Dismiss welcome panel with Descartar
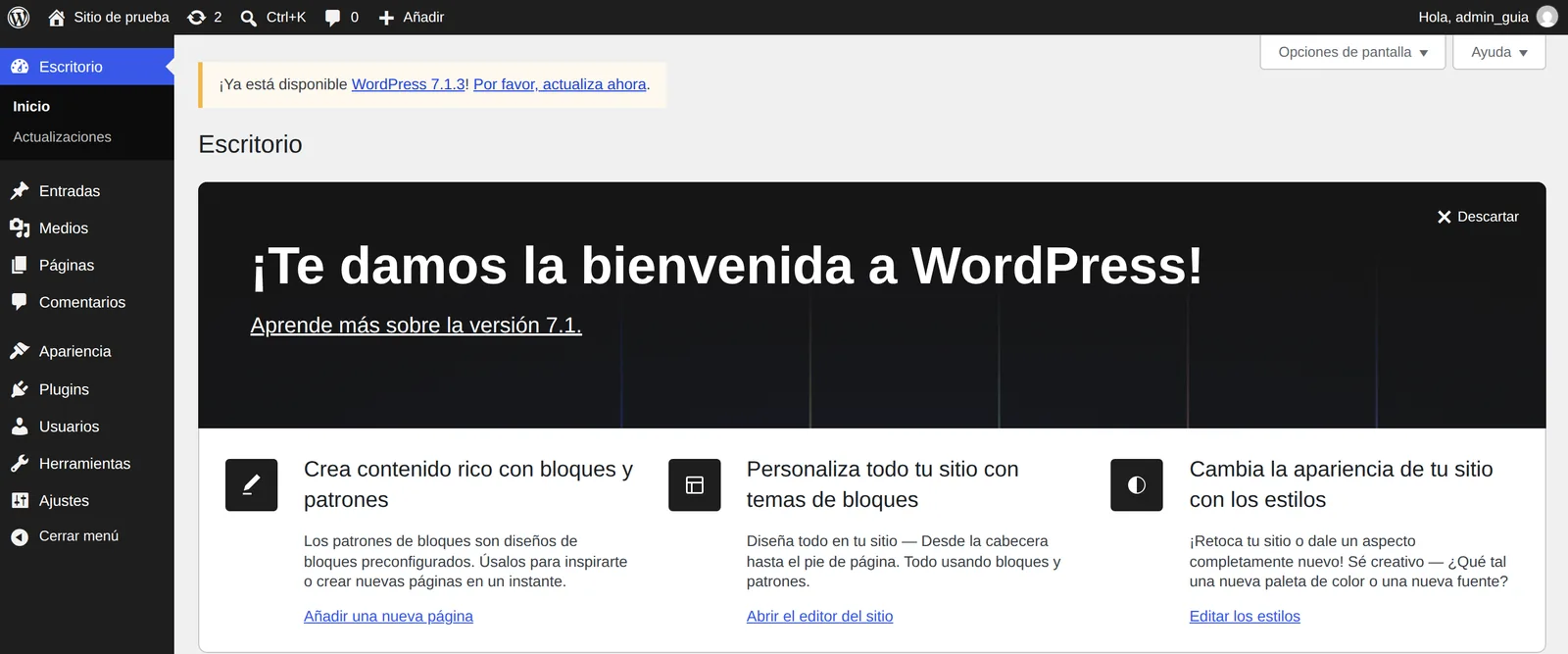Screen dimensions: 1568x654 [x=1488, y=217]
